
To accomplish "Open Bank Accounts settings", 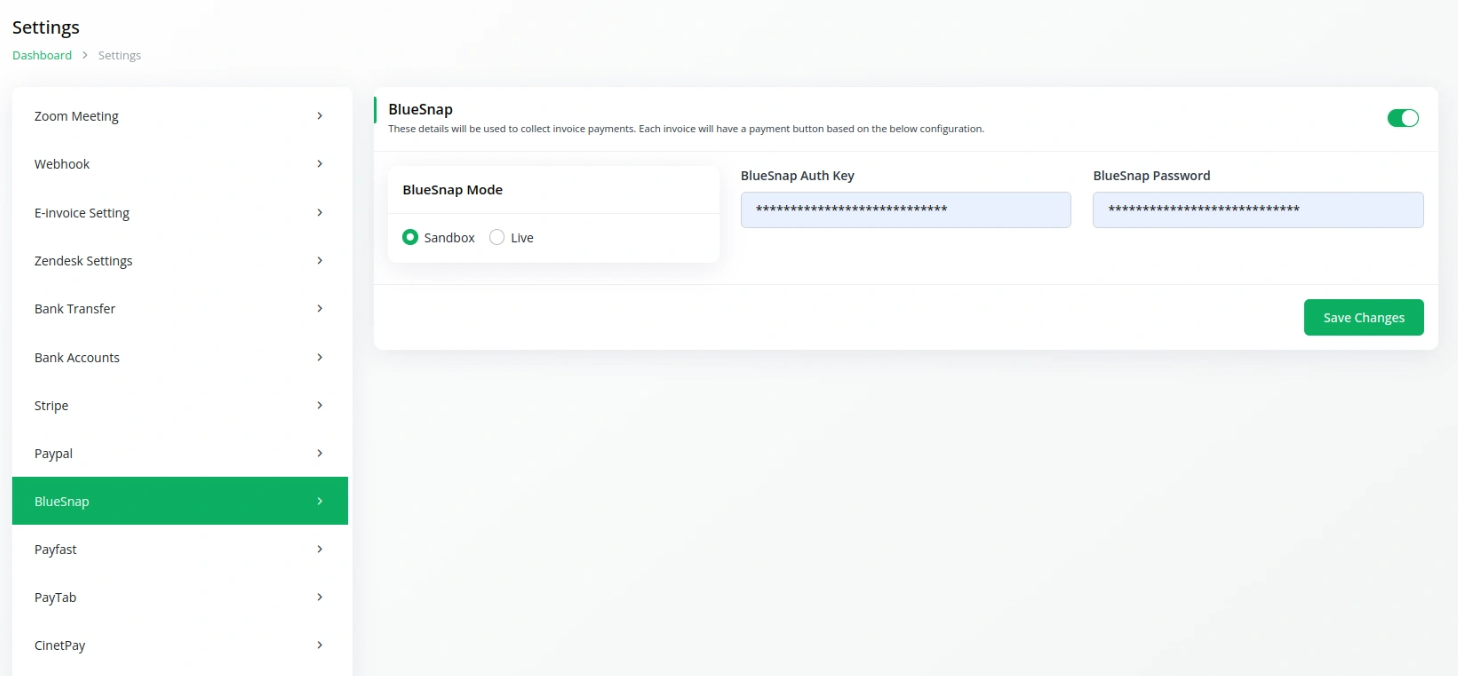I will [x=180, y=357].
